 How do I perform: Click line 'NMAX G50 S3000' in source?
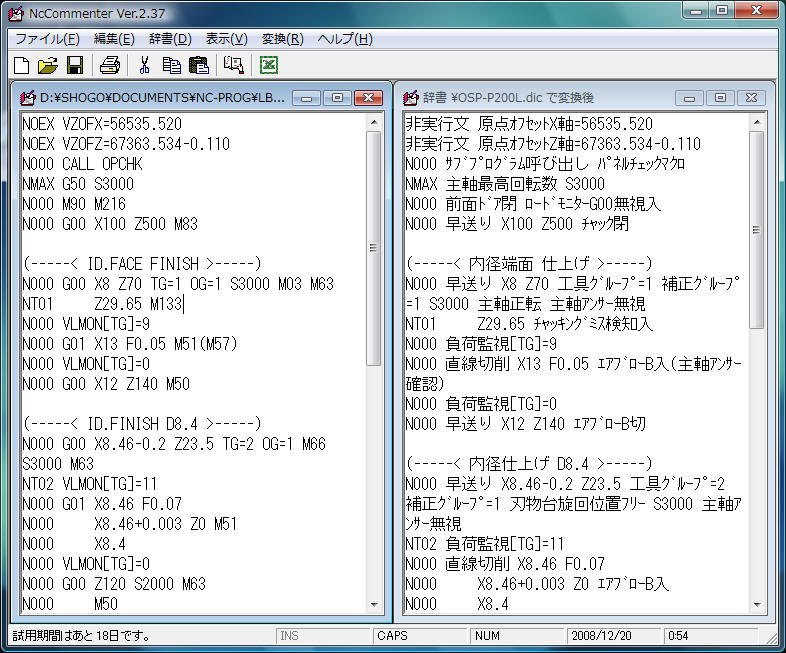click(78, 184)
